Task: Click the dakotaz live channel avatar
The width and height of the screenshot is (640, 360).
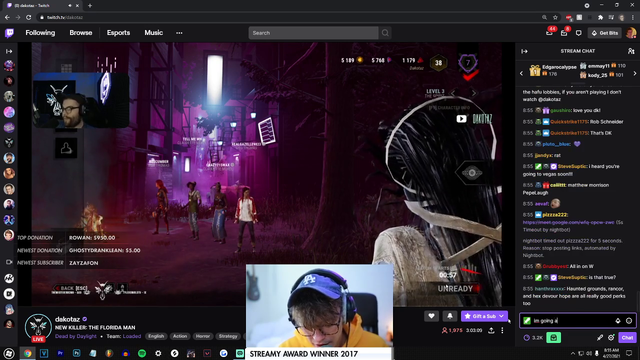Action: click(38, 327)
